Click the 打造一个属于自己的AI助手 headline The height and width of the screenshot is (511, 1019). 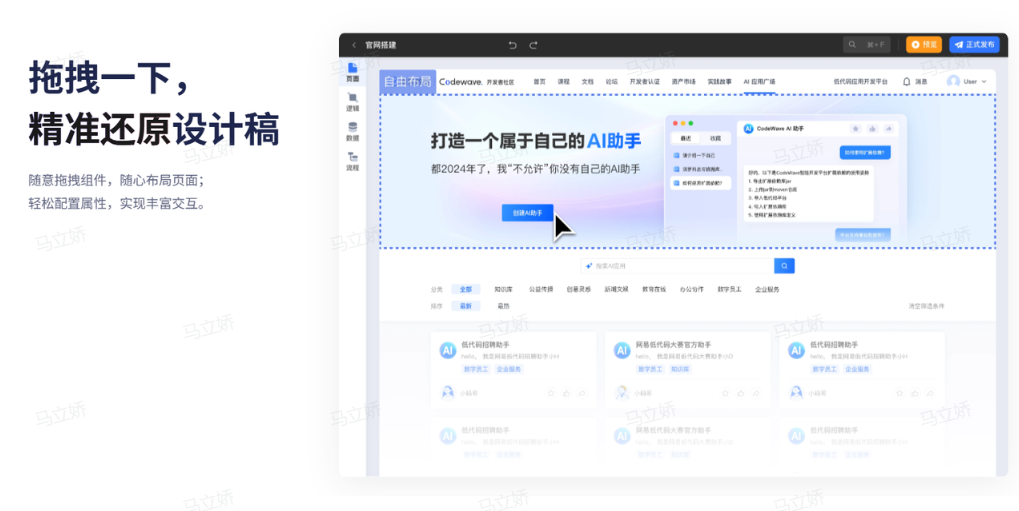[x=536, y=140]
